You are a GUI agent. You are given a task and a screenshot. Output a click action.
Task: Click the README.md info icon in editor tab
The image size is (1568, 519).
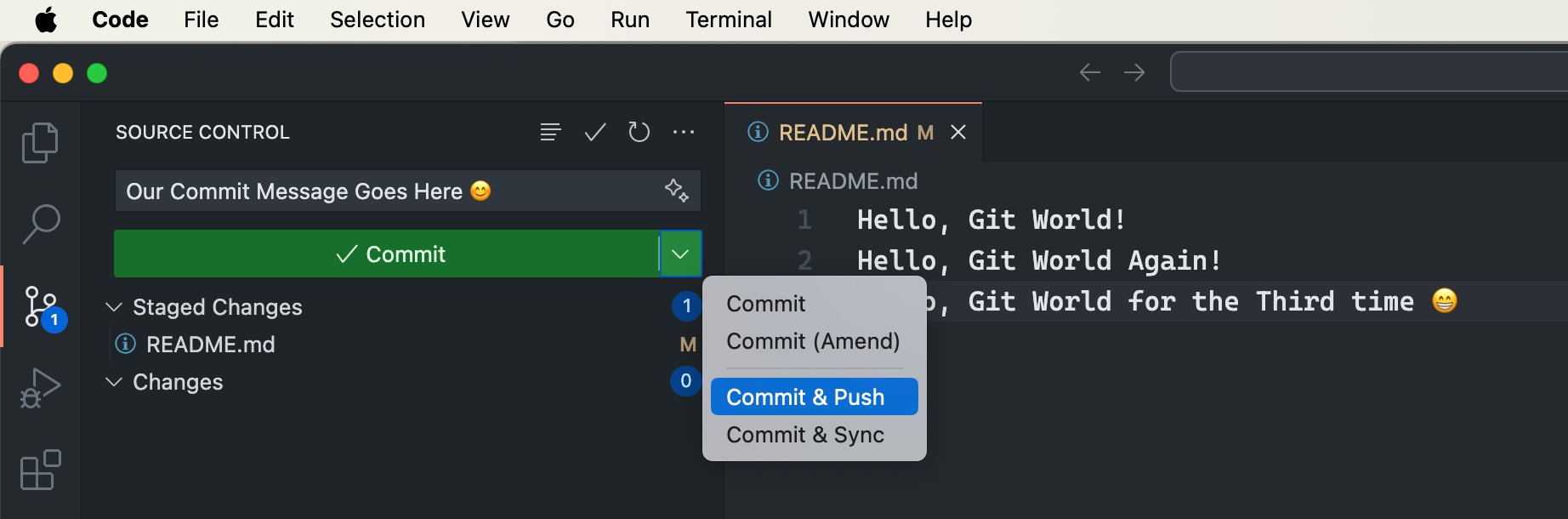pyautogui.click(x=758, y=132)
